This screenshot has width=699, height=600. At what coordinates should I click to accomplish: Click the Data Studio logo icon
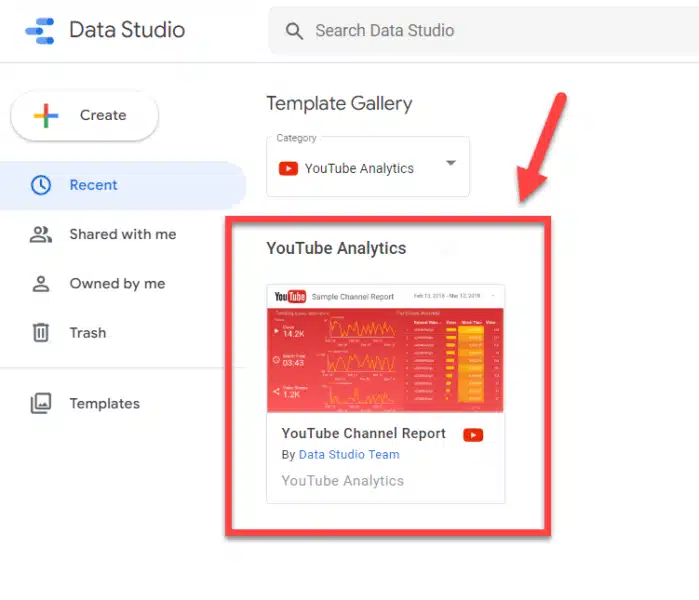coord(40,30)
